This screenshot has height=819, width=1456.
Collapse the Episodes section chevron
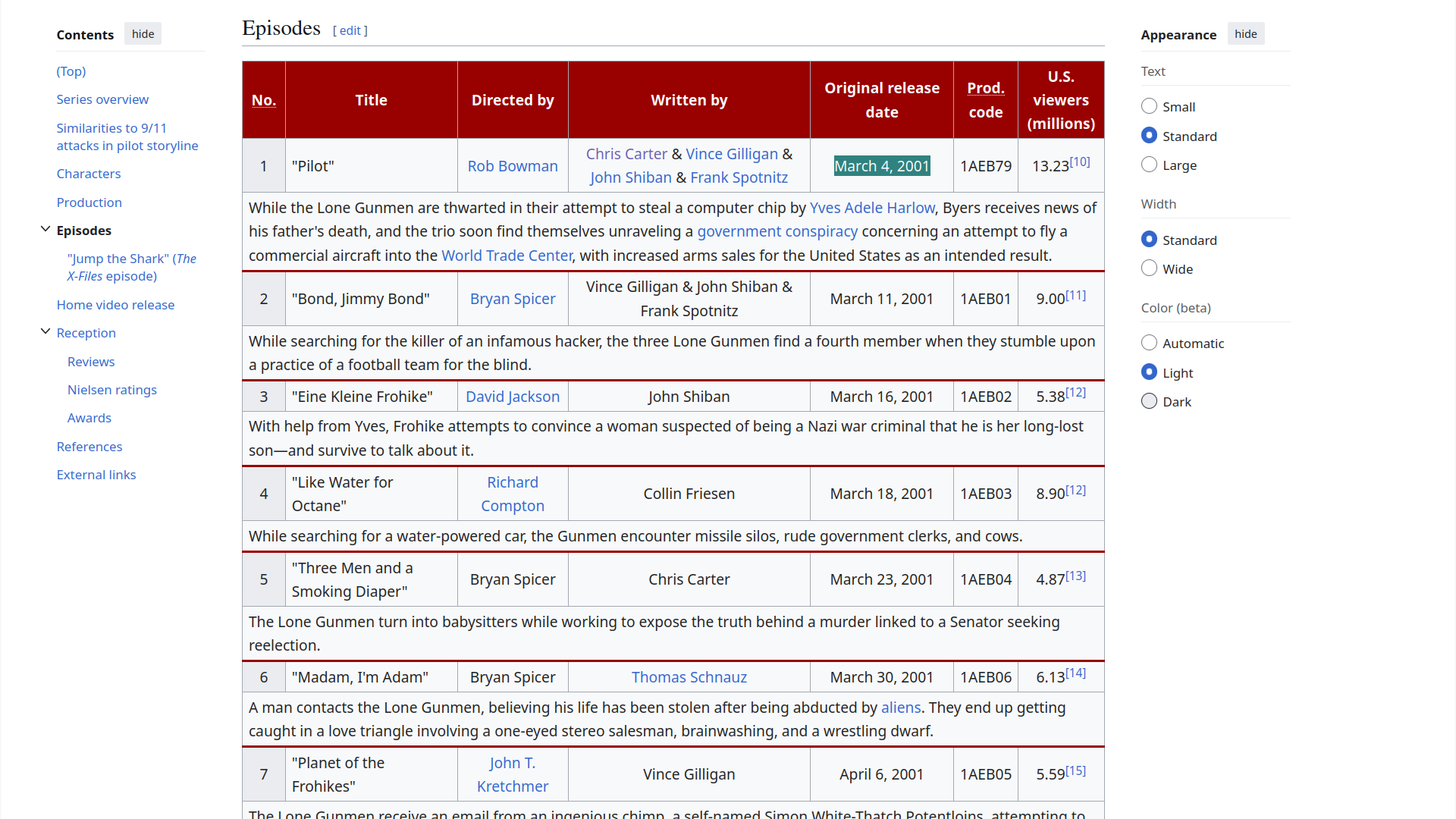click(45, 229)
